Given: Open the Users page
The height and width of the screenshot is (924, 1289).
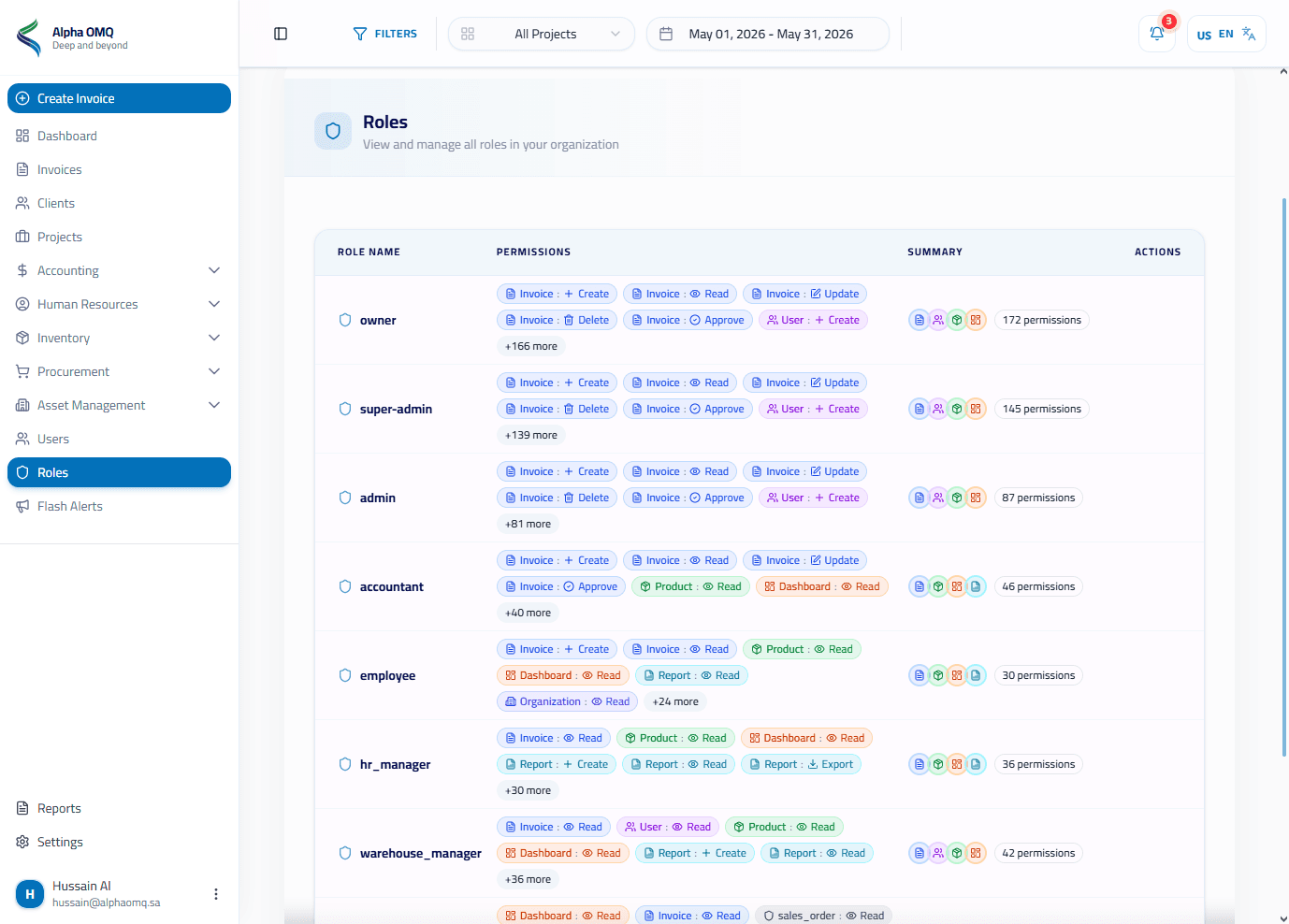Looking at the screenshot, I should tap(119, 439).
